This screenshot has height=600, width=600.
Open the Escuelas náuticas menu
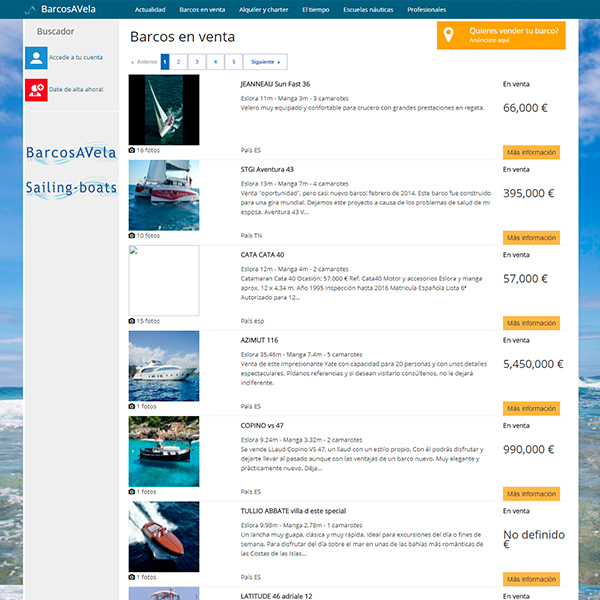coord(368,10)
